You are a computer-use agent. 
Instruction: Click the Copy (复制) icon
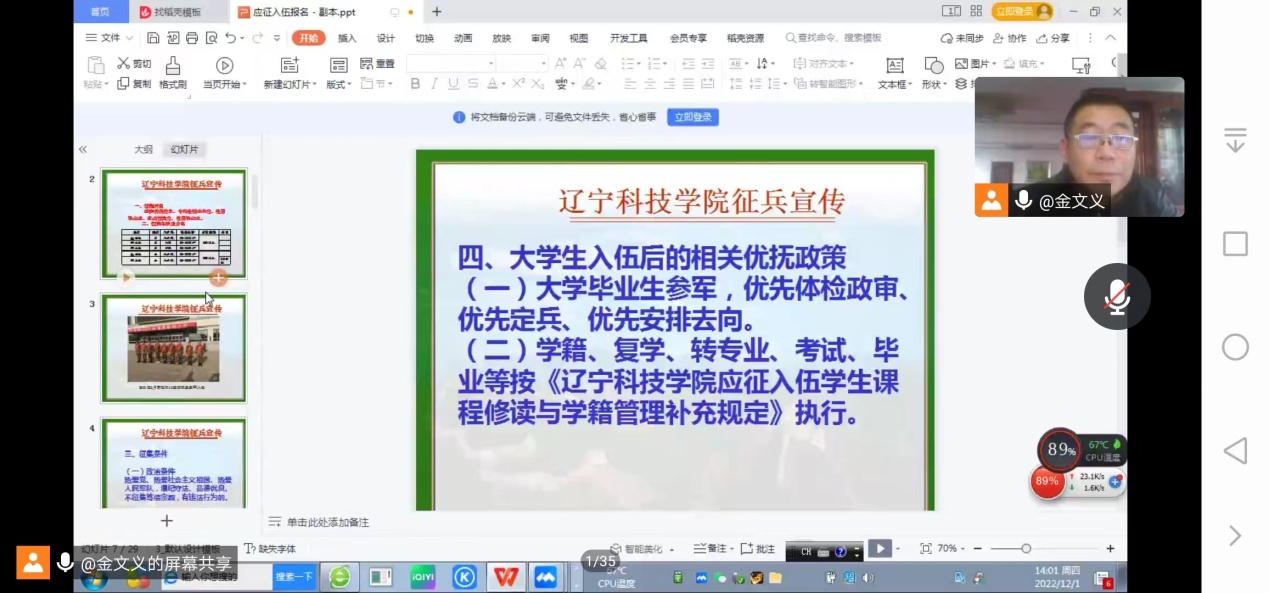point(123,83)
